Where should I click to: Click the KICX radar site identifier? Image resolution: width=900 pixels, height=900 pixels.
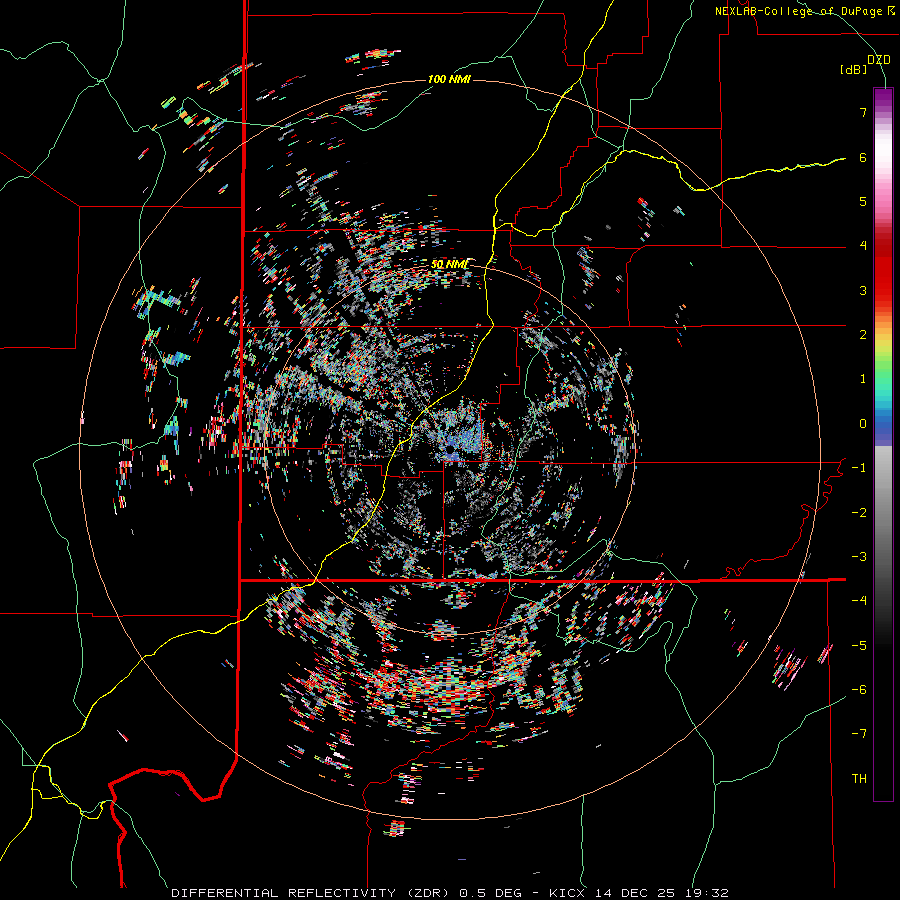567,893
